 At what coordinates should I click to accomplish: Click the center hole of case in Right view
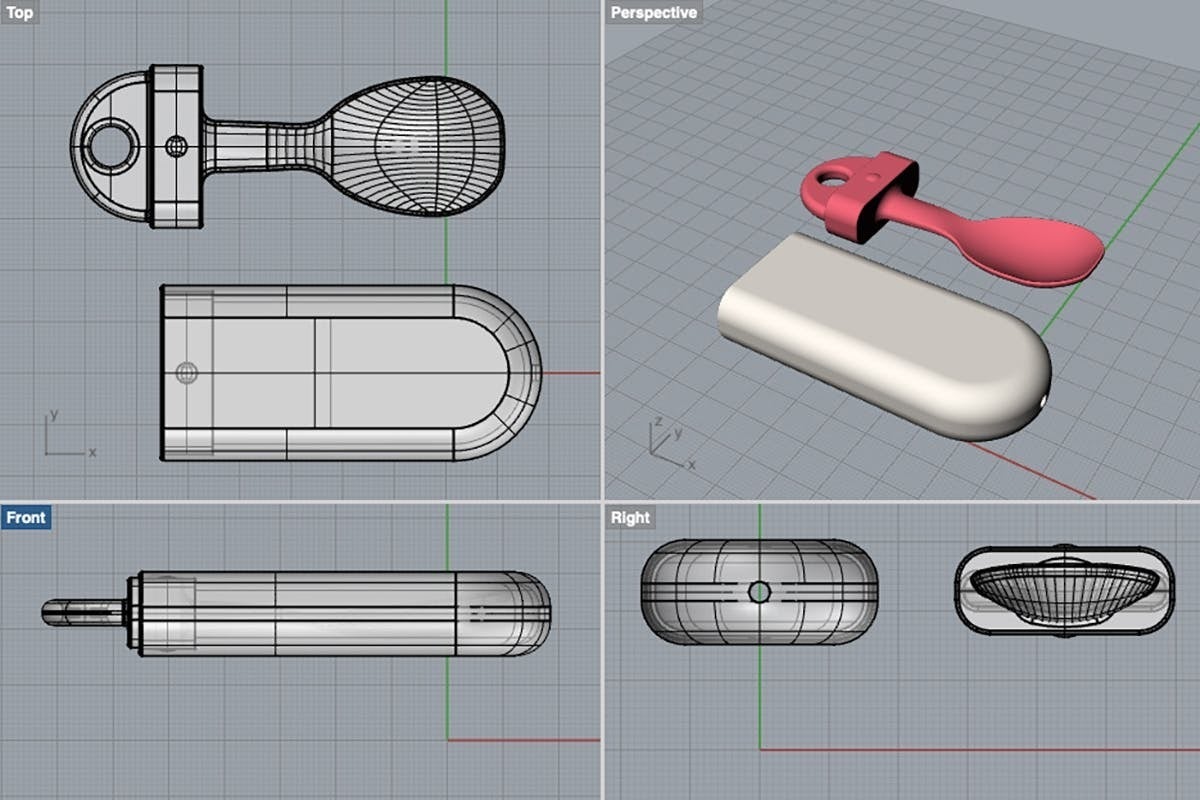click(x=759, y=592)
